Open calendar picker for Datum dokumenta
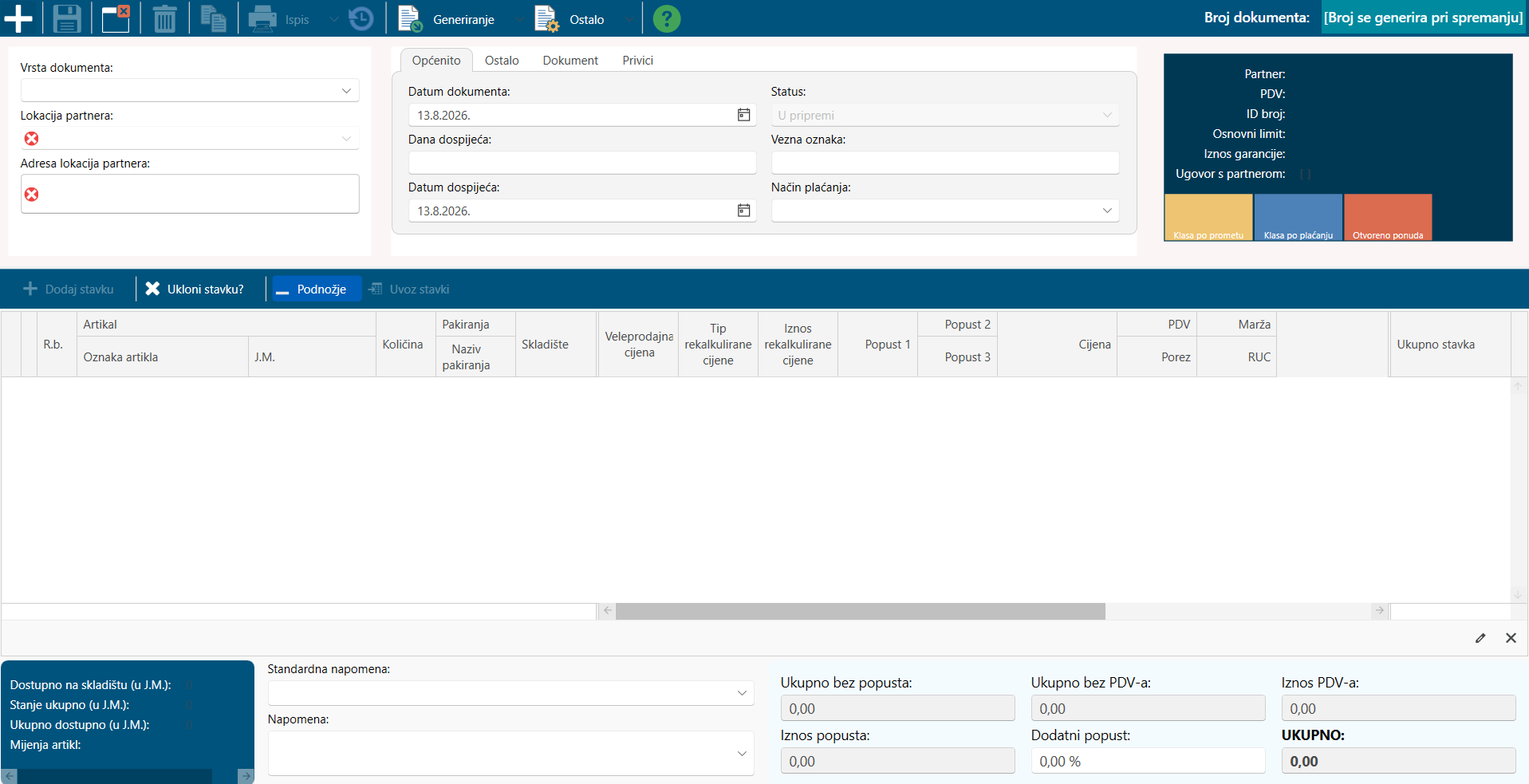The image size is (1529, 784). (743, 115)
